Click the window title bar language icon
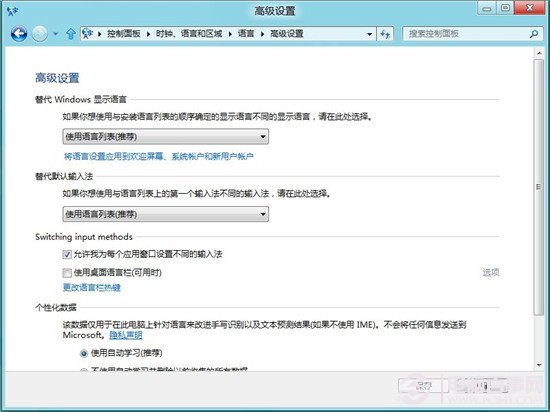 (12, 11)
